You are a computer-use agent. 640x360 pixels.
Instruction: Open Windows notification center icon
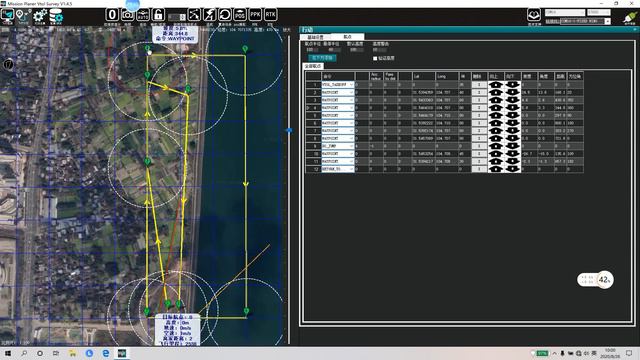(629, 353)
